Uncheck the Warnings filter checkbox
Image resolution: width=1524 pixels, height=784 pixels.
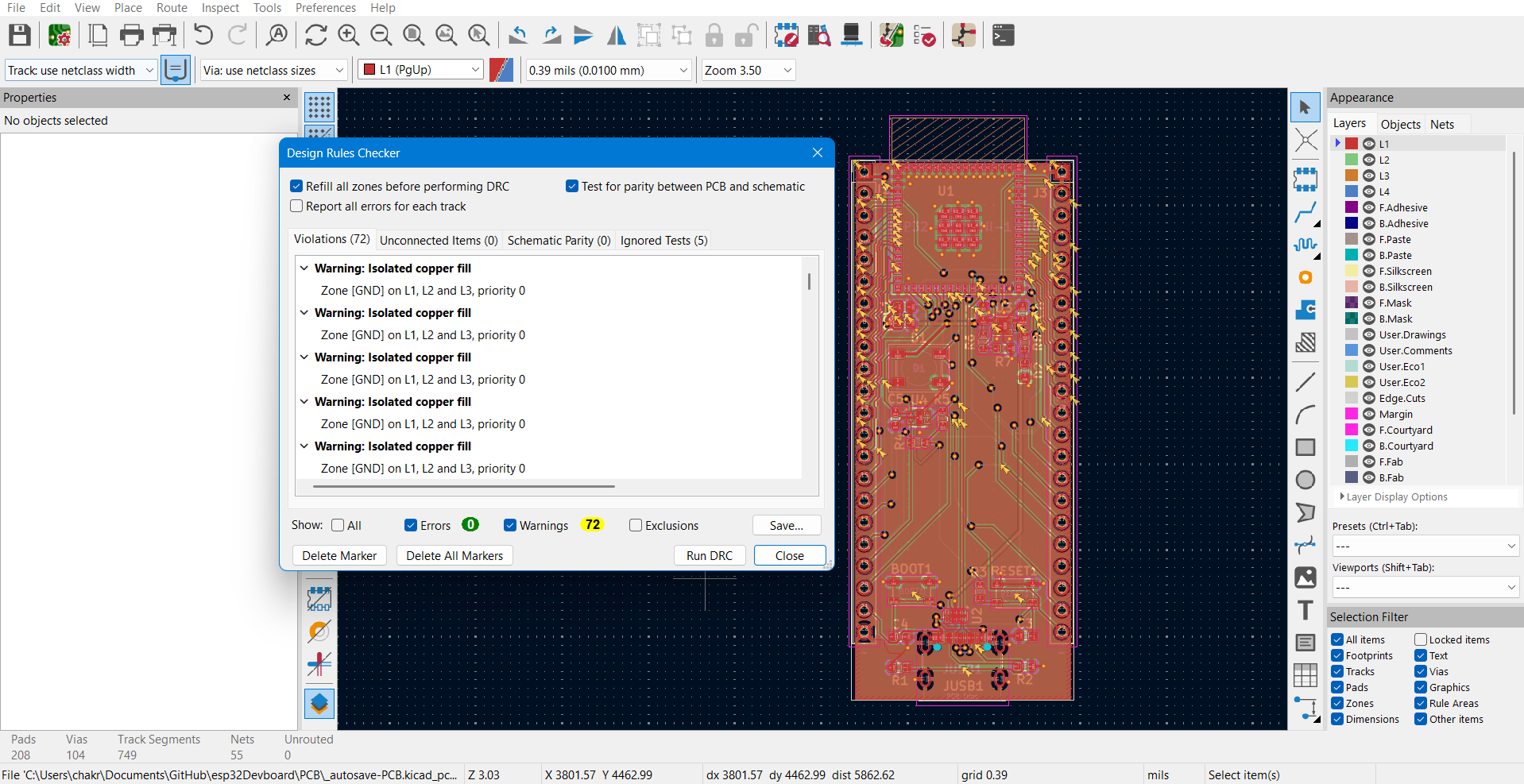(x=510, y=526)
